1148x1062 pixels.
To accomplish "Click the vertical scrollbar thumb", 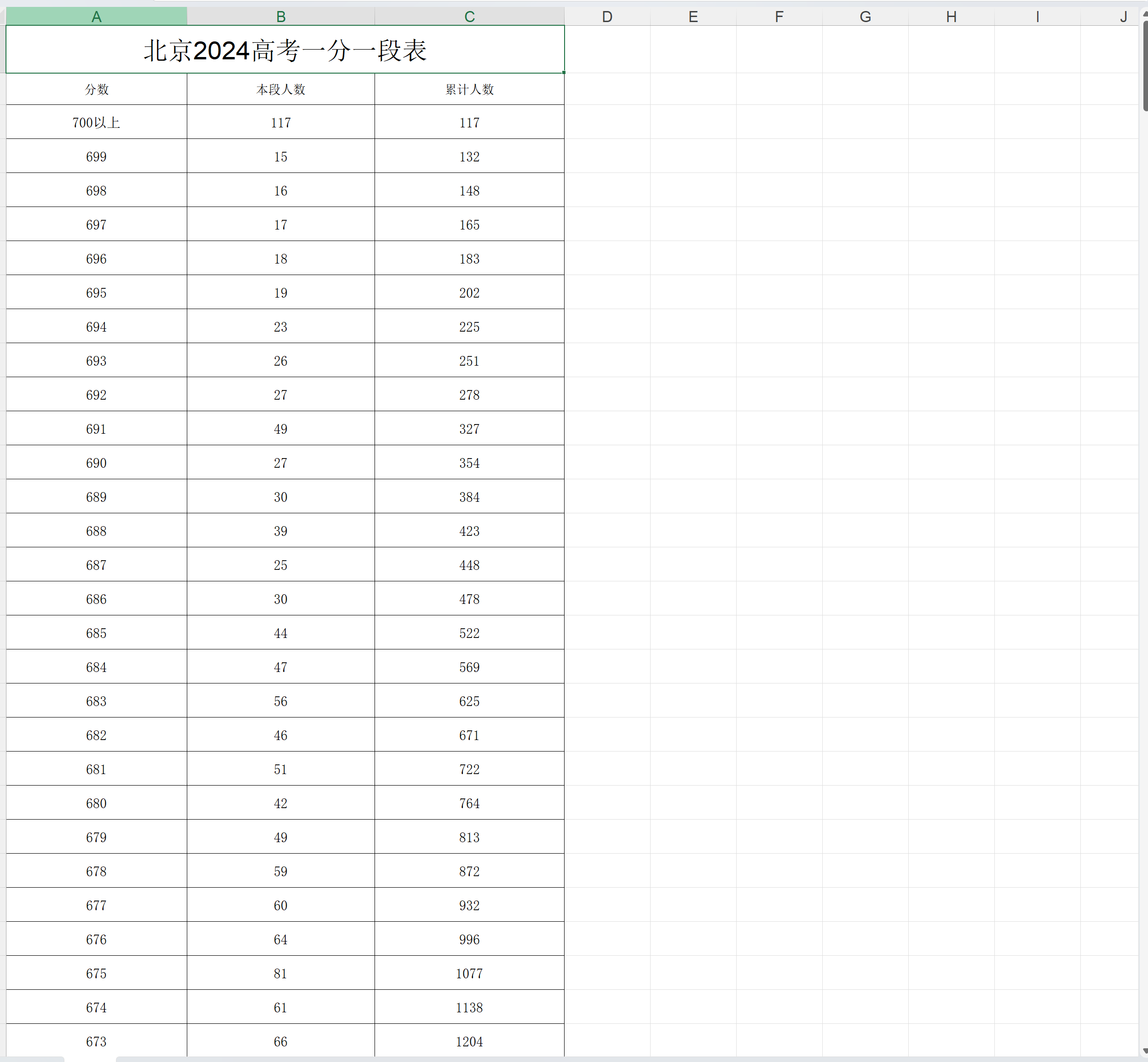I will [x=1145, y=66].
